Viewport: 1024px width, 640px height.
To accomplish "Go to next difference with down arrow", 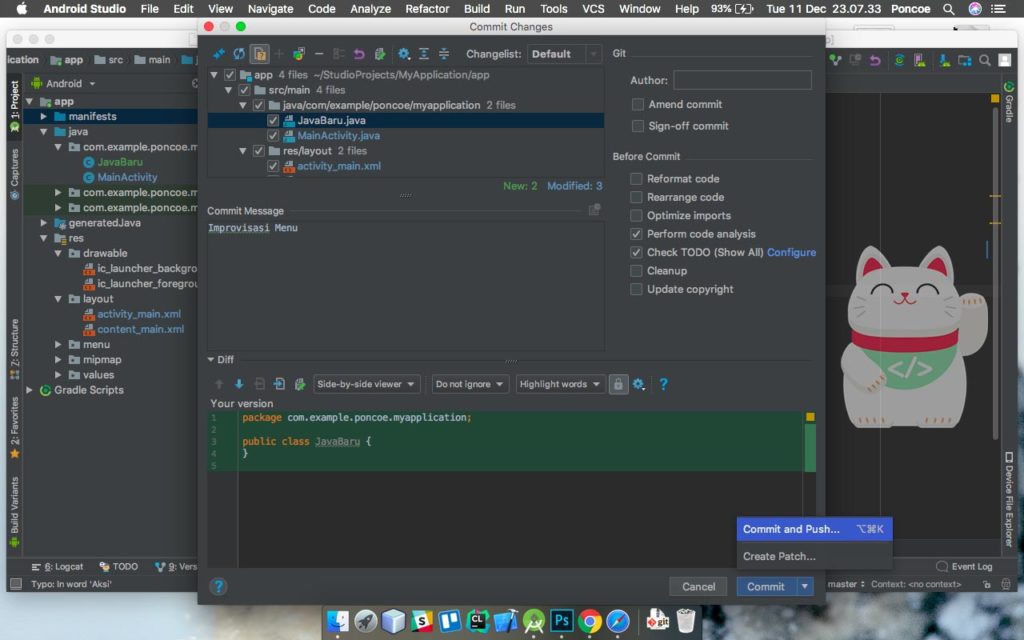I will tap(239, 384).
